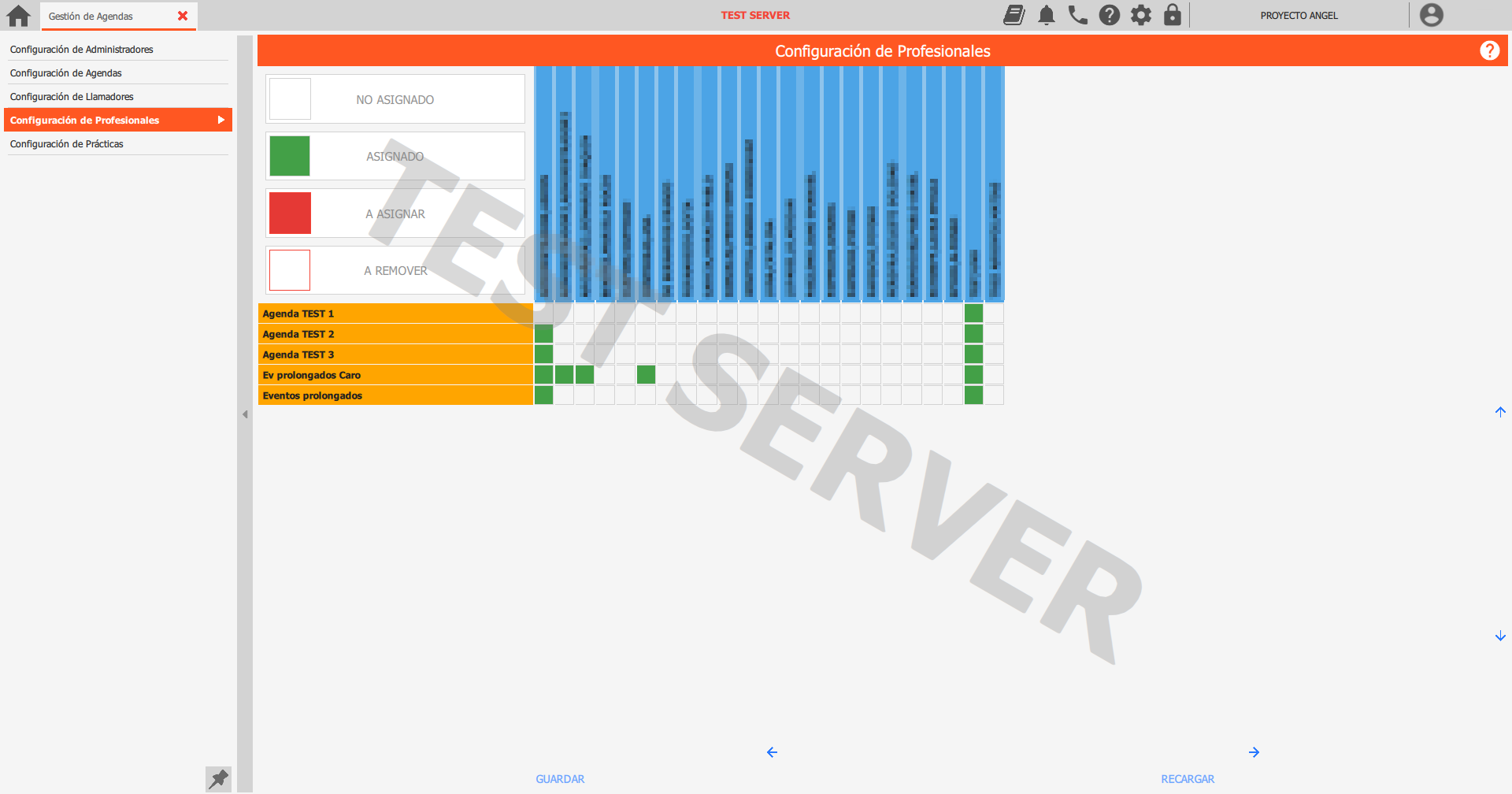The width and height of the screenshot is (1512, 794).
Task: Open the notifications bell
Action: [x=1047, y=15]
